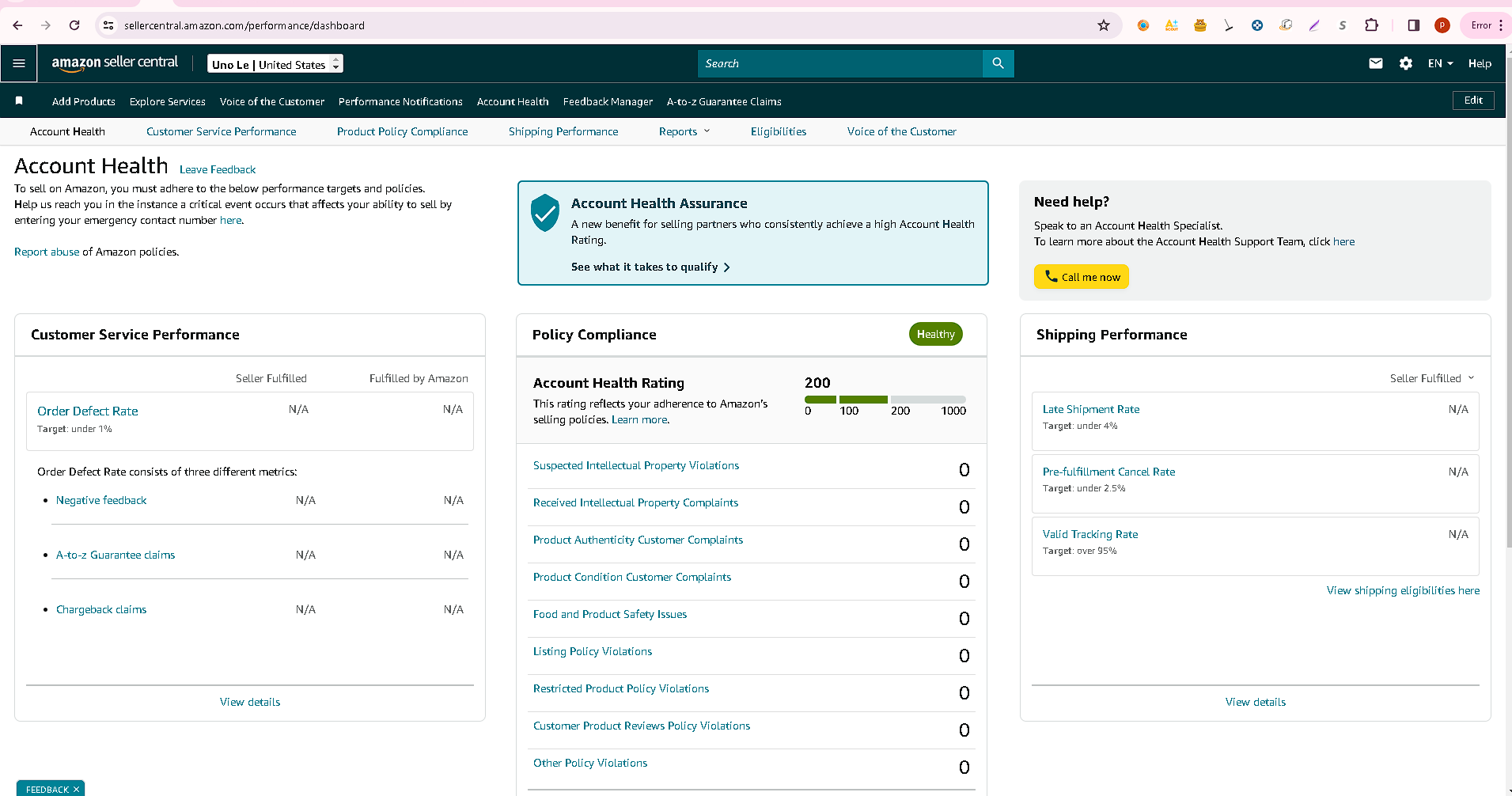Open the Seller Fulfilled dropdown in Shipping Performance
Image resolution: width=1512 pixels, height=796 pixels.
[1432, 378]
